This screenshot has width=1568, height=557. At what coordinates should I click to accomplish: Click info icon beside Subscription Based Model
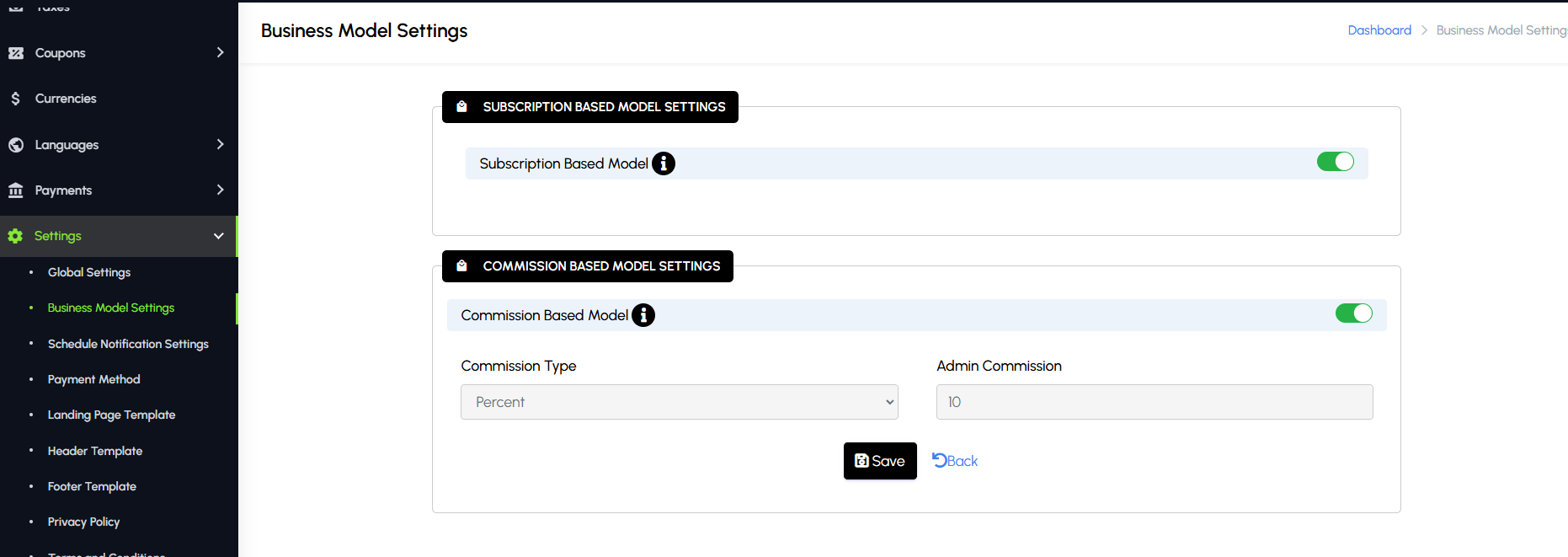[x=664, y=163]
